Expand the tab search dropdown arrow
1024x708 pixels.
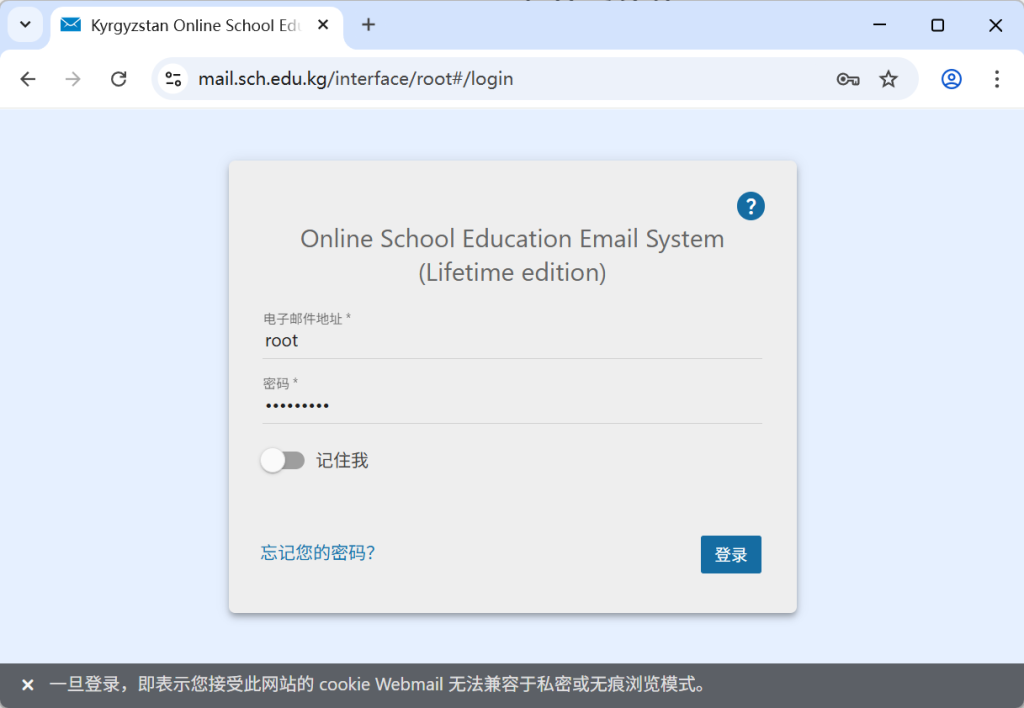click(25, 25)
